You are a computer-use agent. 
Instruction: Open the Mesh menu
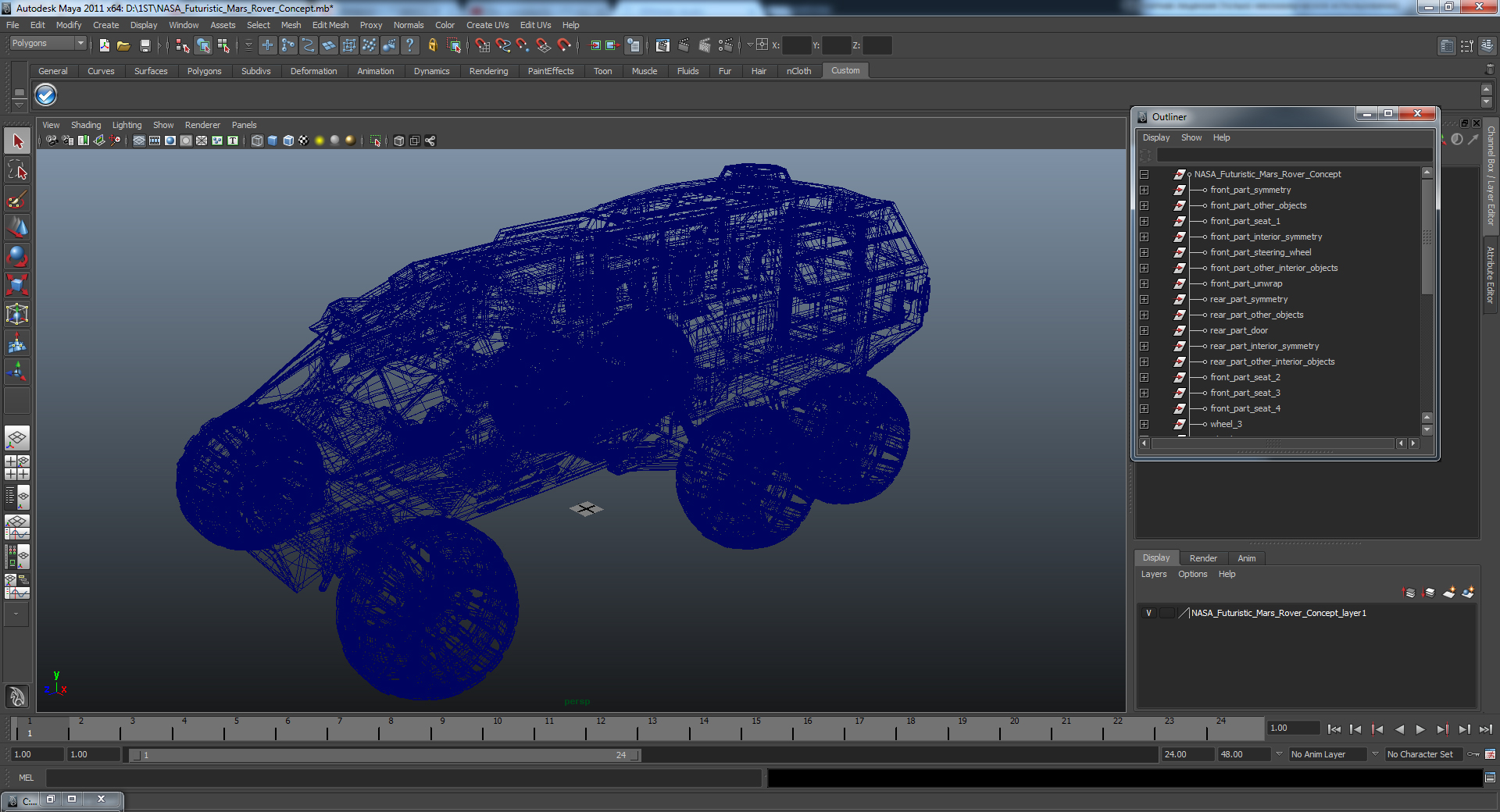(x=291, y=25)
